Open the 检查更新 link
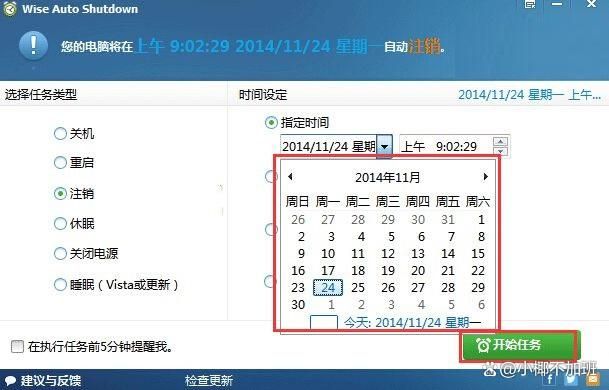609x390 pixels. click(x=209, y=381)
